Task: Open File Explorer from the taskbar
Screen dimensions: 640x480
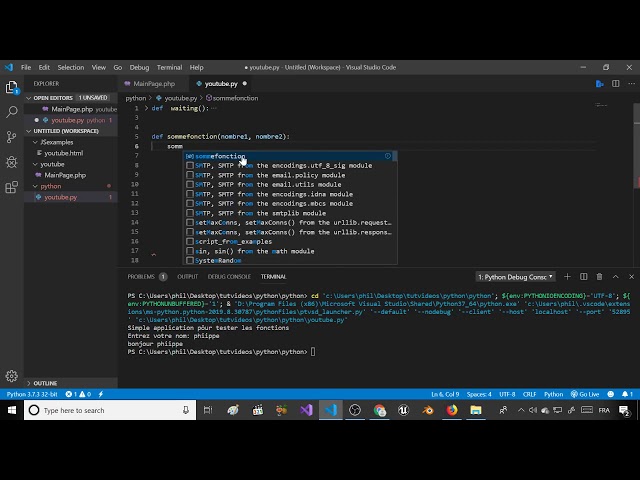Action: pyautogui.click(x=476, y=410)
